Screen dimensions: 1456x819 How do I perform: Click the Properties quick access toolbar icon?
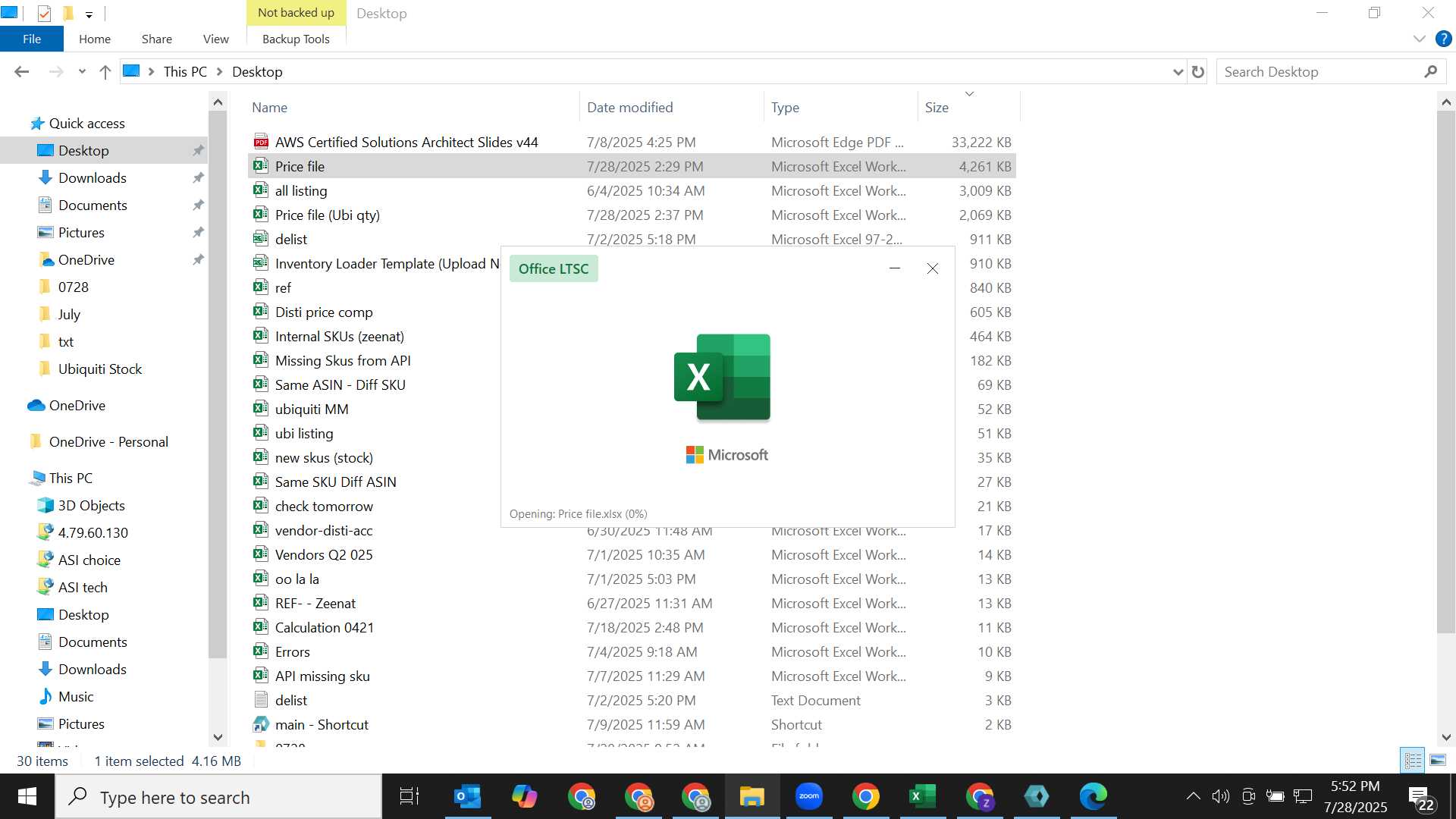click(44, 13)
